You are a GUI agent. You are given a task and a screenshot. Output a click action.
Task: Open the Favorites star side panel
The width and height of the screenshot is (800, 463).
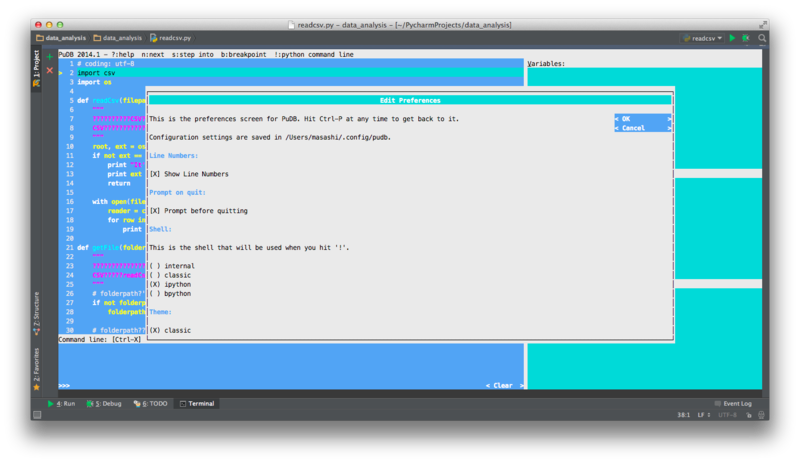(36, 369)
